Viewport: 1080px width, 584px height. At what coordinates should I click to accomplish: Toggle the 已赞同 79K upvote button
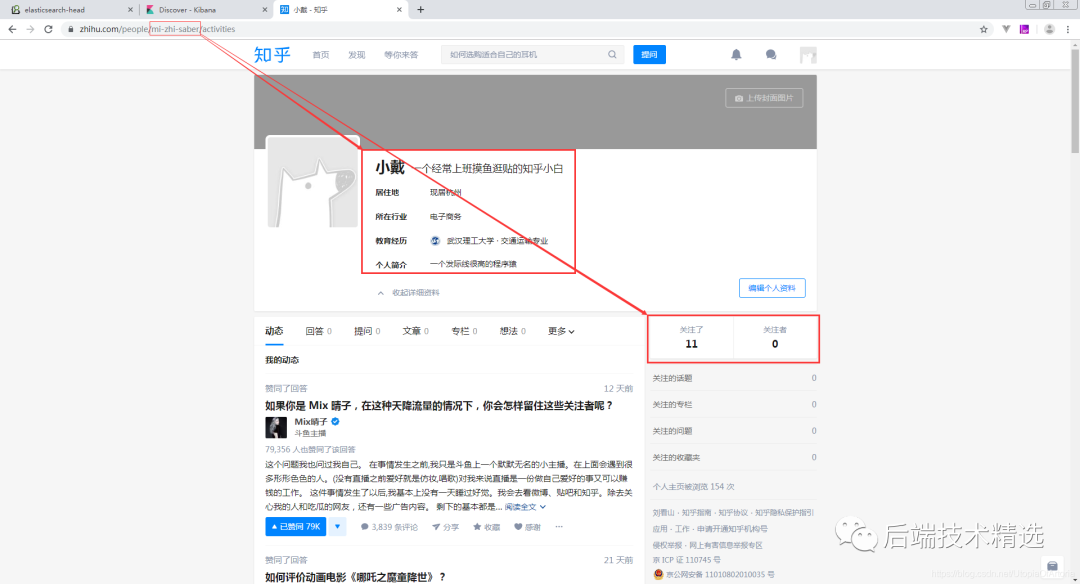(x=295, y=527)
